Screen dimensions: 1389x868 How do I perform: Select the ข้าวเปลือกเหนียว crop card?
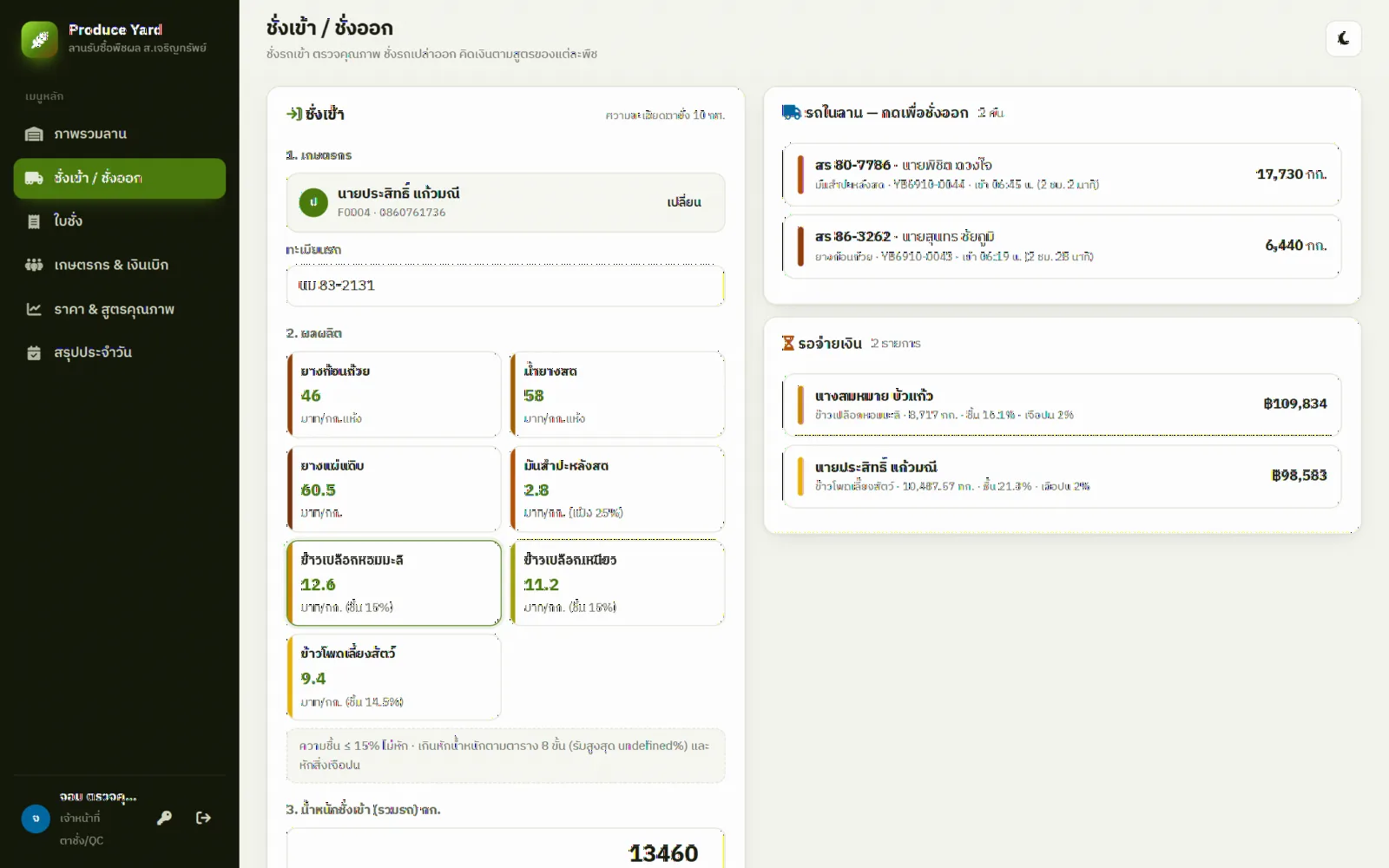tap(616, 582)
